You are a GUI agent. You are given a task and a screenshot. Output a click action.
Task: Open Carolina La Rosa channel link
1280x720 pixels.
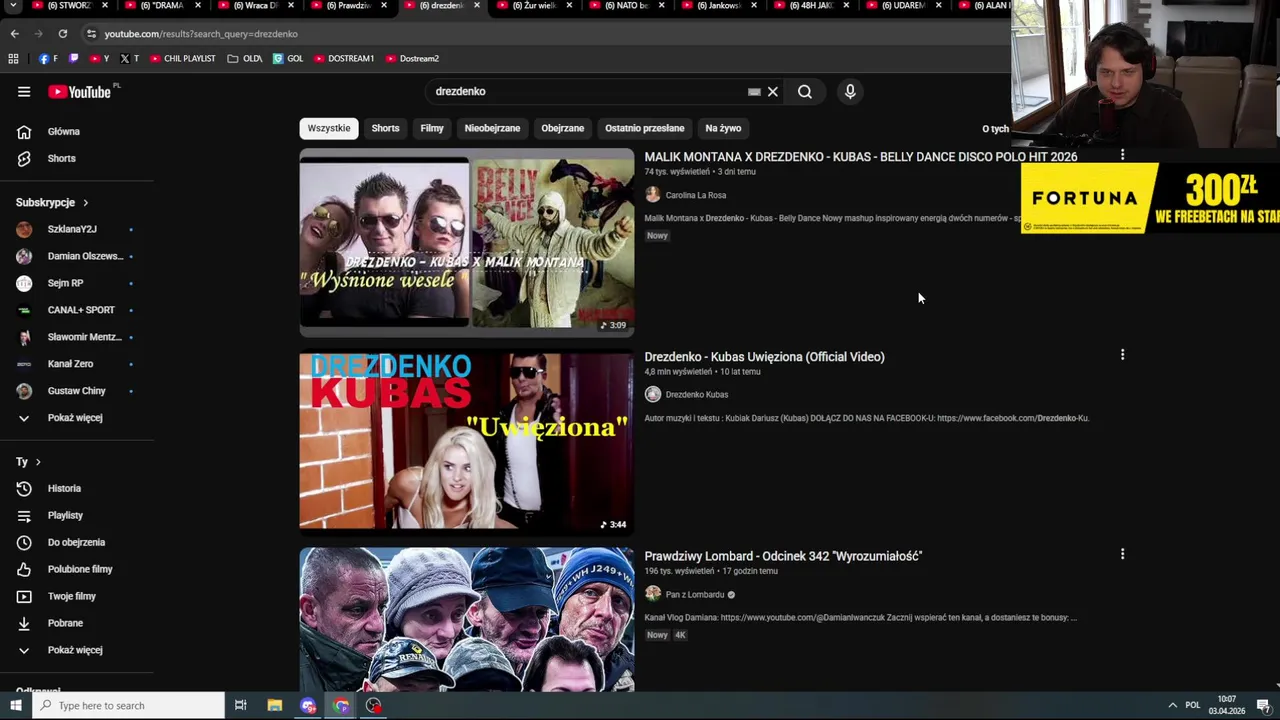coord(696,195)
